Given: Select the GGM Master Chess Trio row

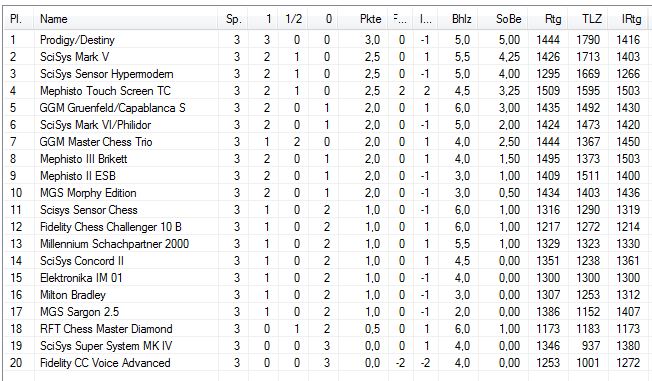Looking at the screenshot, I should [326, 142].
